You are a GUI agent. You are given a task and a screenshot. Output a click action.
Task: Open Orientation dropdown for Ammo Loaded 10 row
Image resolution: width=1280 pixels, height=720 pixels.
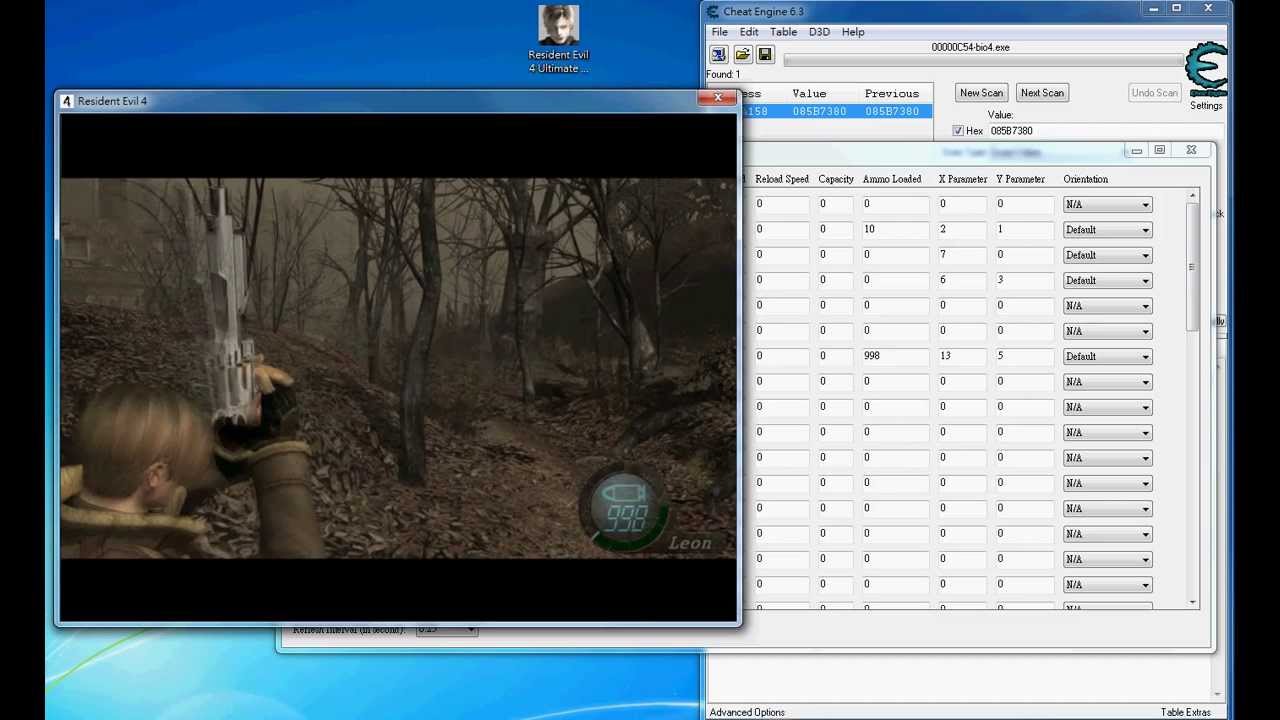coord(1107,230)
